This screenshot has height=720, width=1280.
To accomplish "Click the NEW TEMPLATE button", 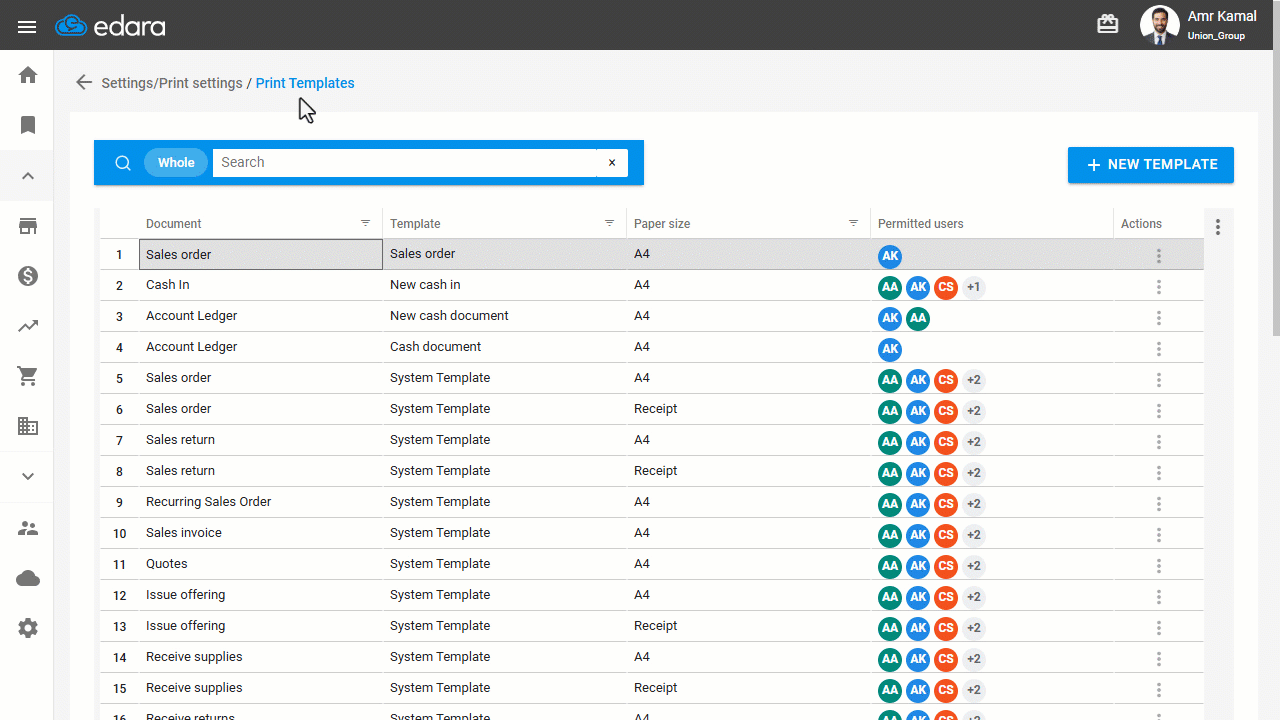I will [1151, 165].
